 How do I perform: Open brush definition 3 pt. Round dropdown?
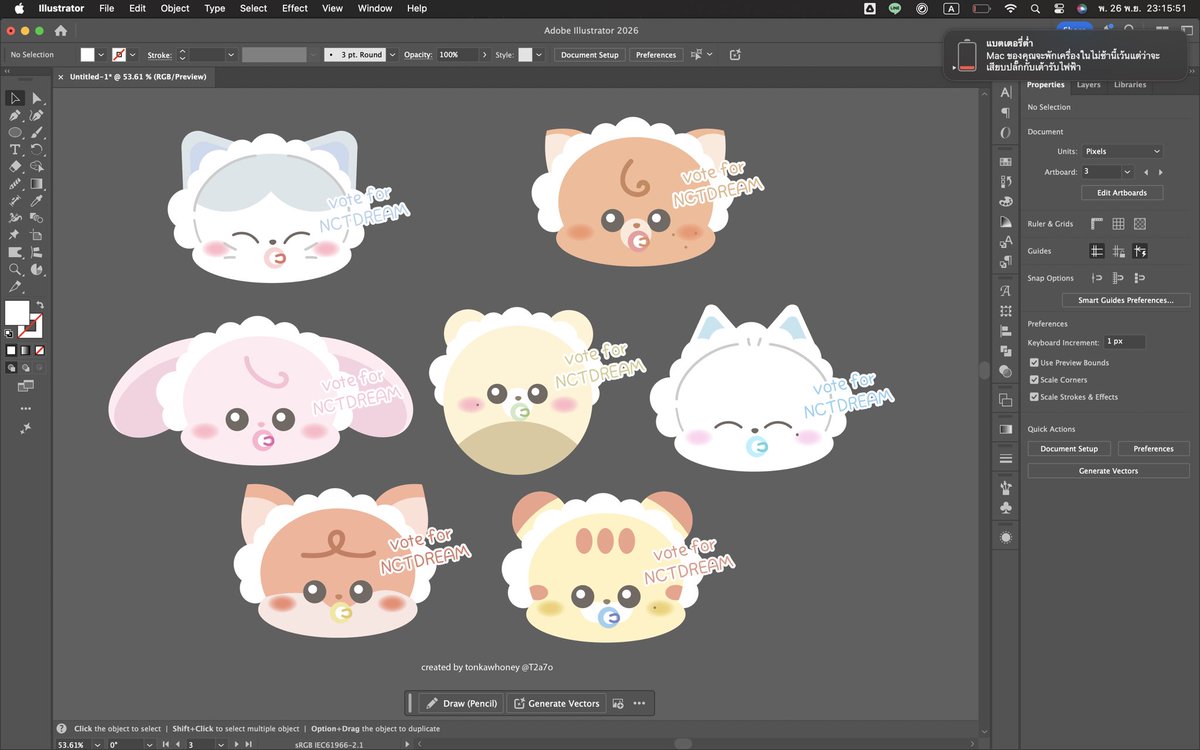pyautogui.click(x=393, y=55)
